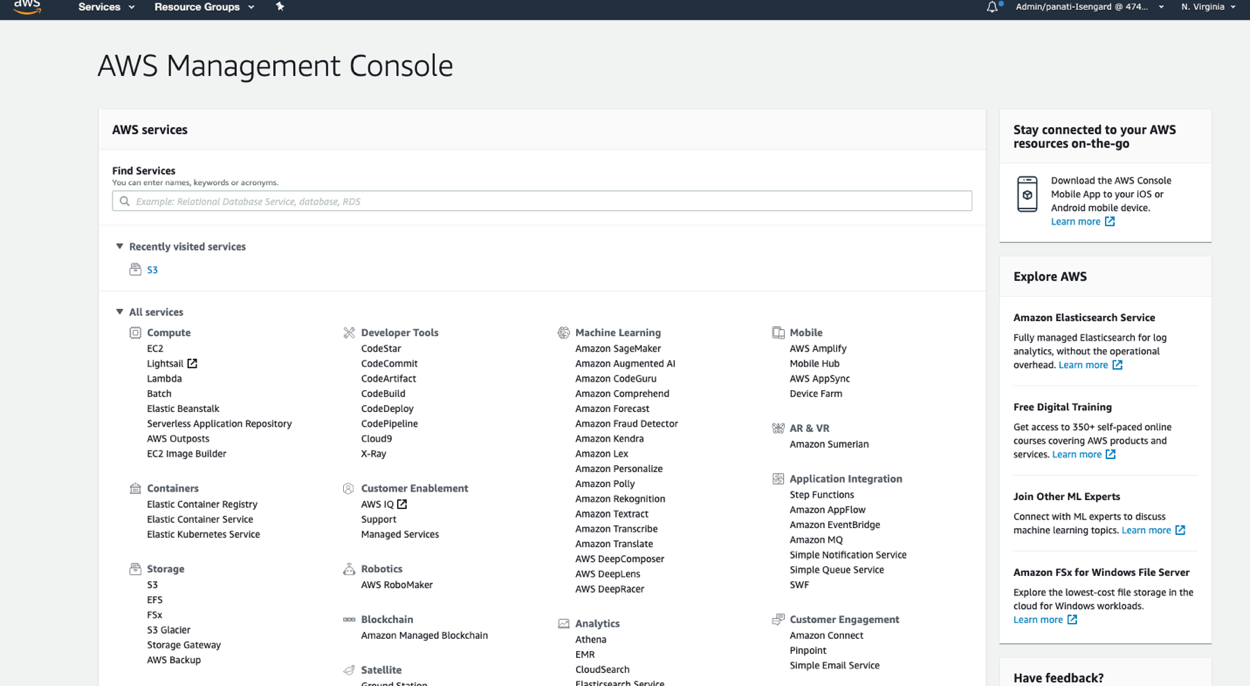The image size is (1250, 686).
Task: Open Simple Email Service
Action: click(x=835, y=665)
